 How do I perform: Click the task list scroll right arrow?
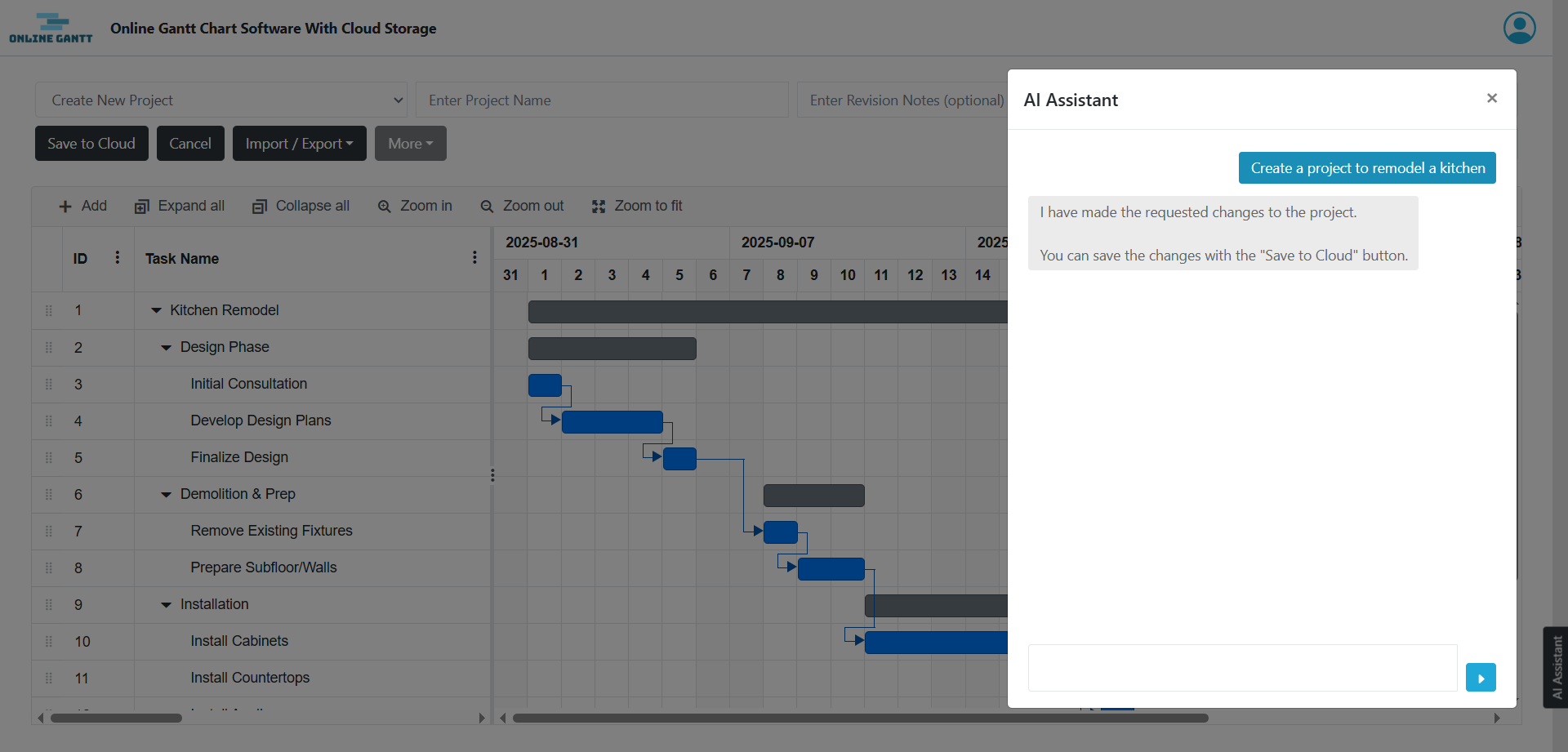click(482, 718)
